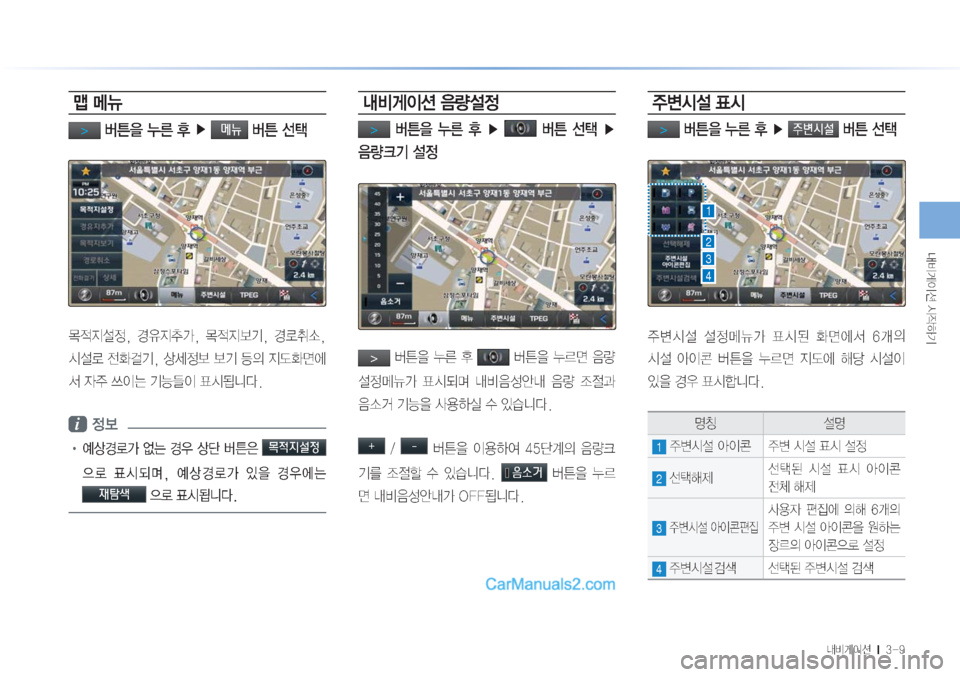The height and width of the screenshot is (677, 960).
Task: Switch to TPEG tab in 맵 메뉴 screen
Action: point(249,295)
